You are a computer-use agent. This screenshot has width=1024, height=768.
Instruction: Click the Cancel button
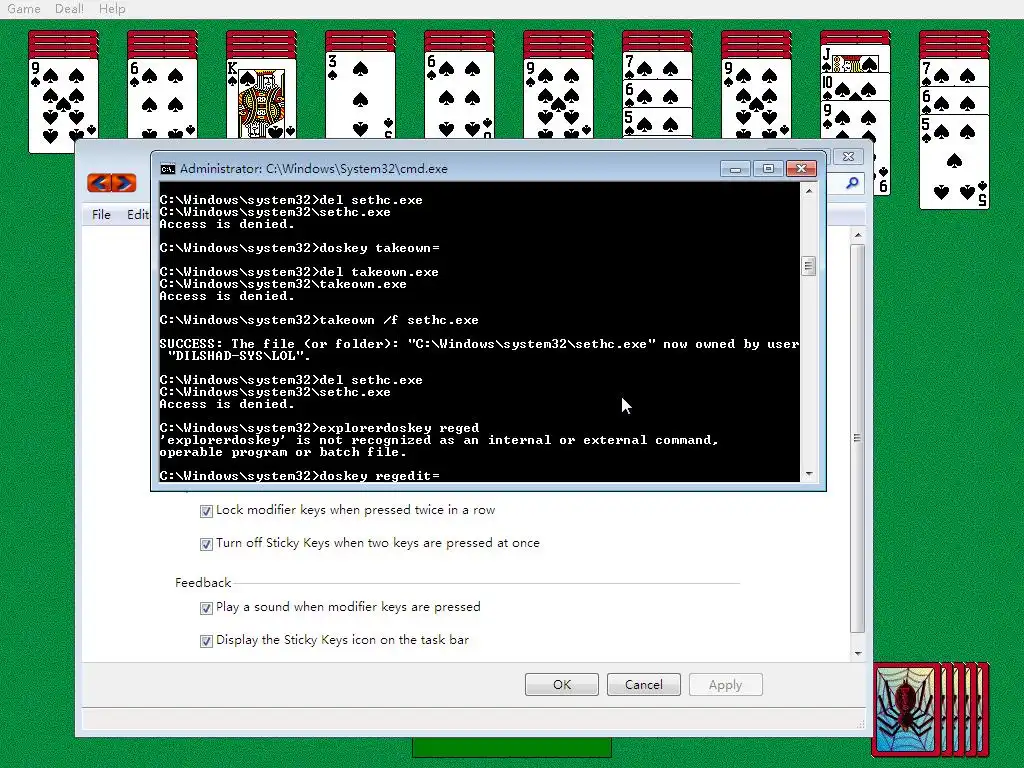click(x=643, y=684)
